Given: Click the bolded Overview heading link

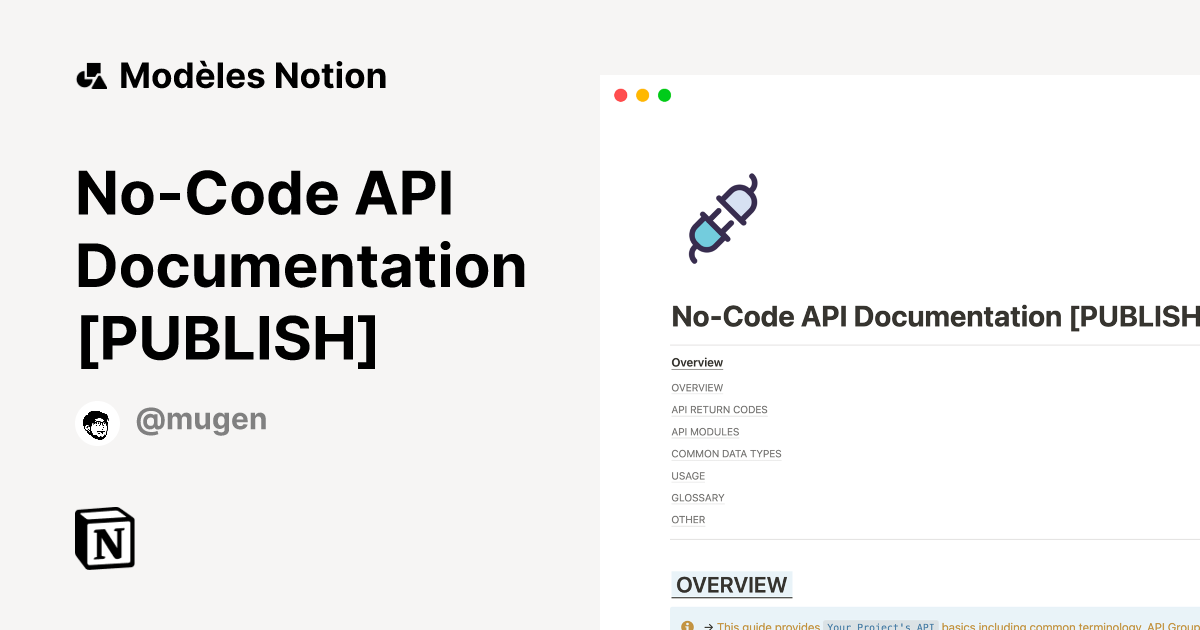Looking at the screenshot, I should [697, 362].
